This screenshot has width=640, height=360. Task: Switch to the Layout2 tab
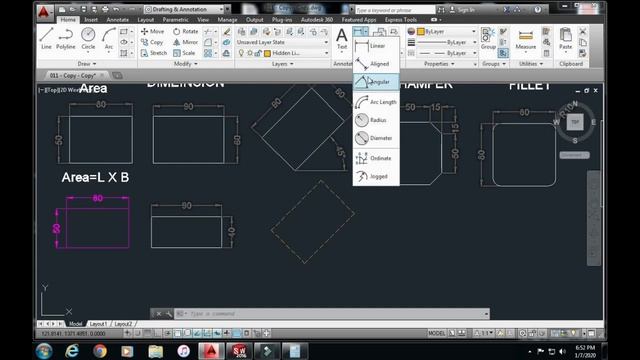pyautogui.click(x=123, y=324)
